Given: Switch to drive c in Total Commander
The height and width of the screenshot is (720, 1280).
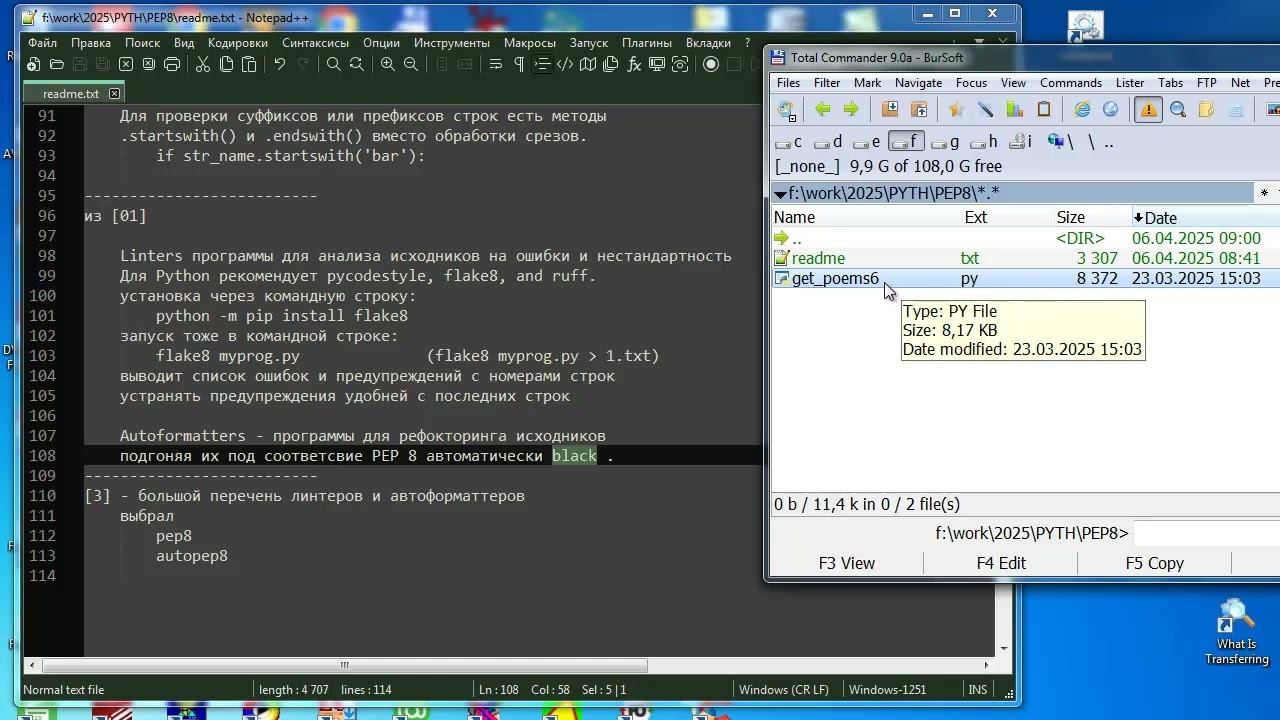Looking at the screenshot, I should tap(789, 142).
